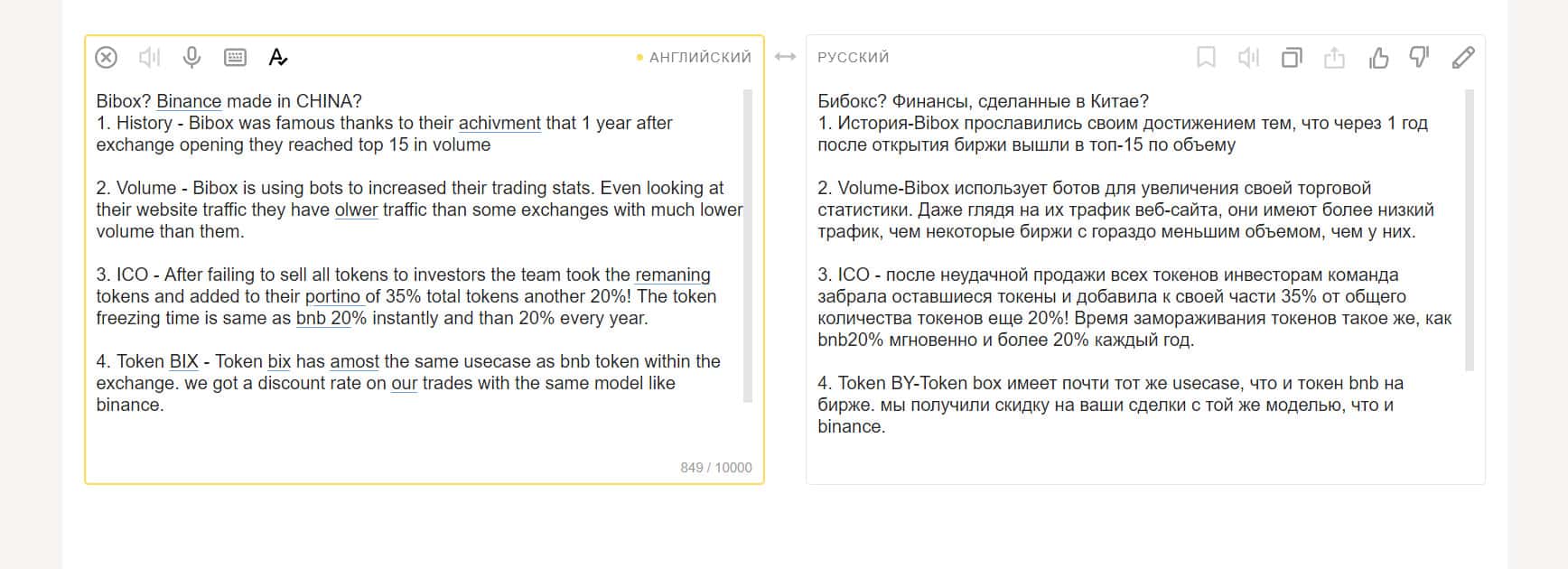Viewport: 1568px width, 569px height.
Task: Copy the translated text
Action: coord(1292,58)
